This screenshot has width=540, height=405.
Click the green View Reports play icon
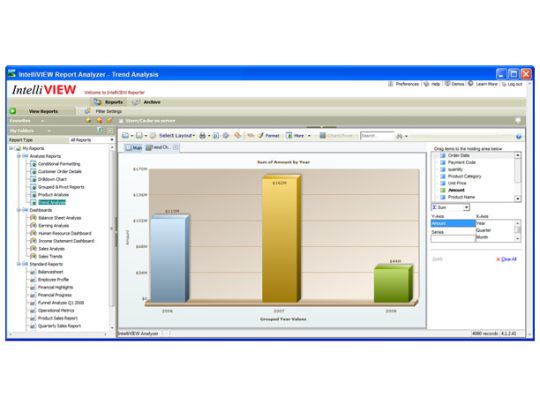pos(13,111)
